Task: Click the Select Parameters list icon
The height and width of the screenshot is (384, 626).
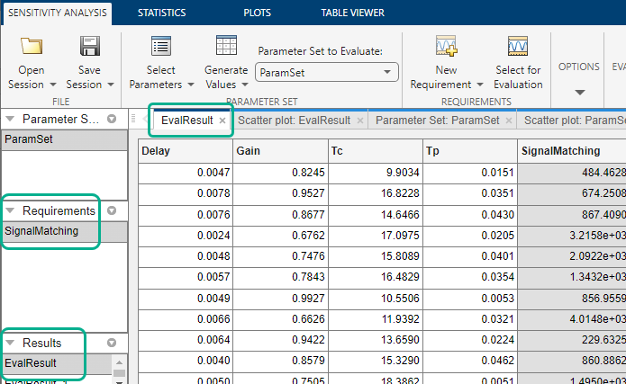Action: [161, 46]
